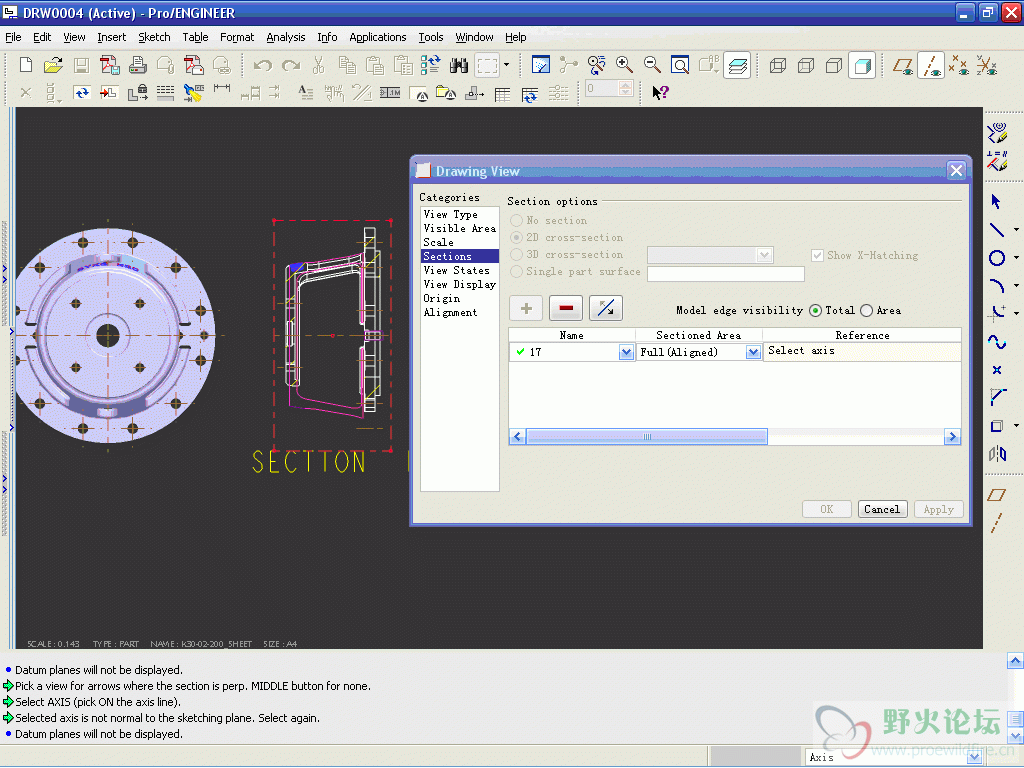This screenshot has height=768, width=1024.
Task: Select the arc sketch tool
Action: (x=997, y=285)
